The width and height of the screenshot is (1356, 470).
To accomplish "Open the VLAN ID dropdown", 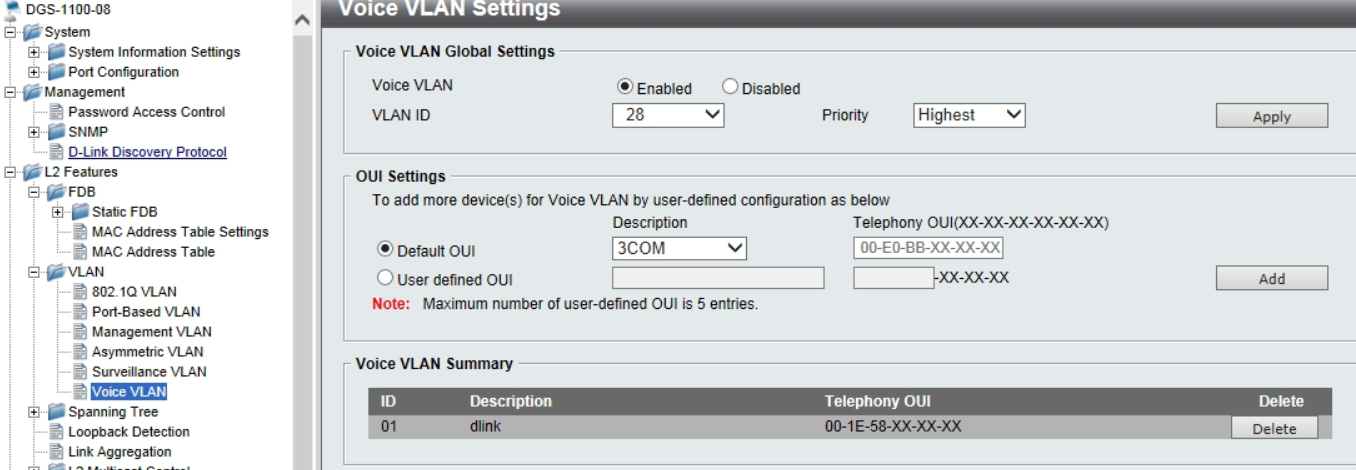I will point(667,116).
